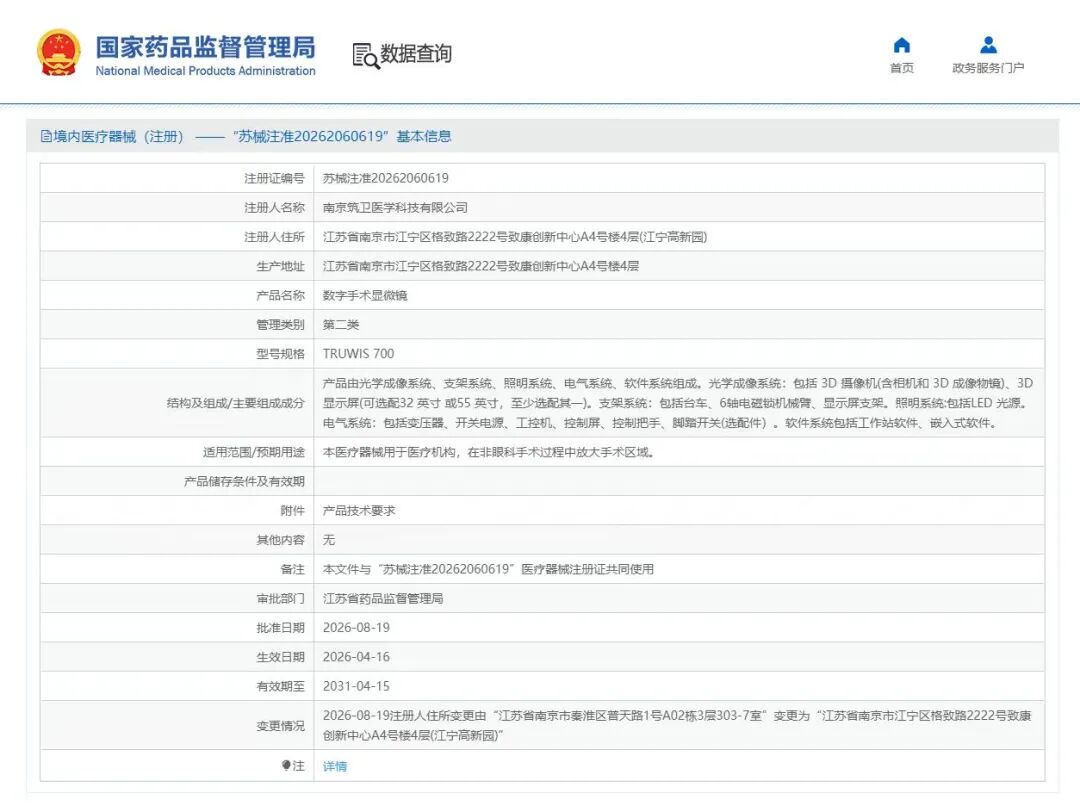Click the 产品名称 label
This screenshot has width=1080, height=812.
[280, 295]
